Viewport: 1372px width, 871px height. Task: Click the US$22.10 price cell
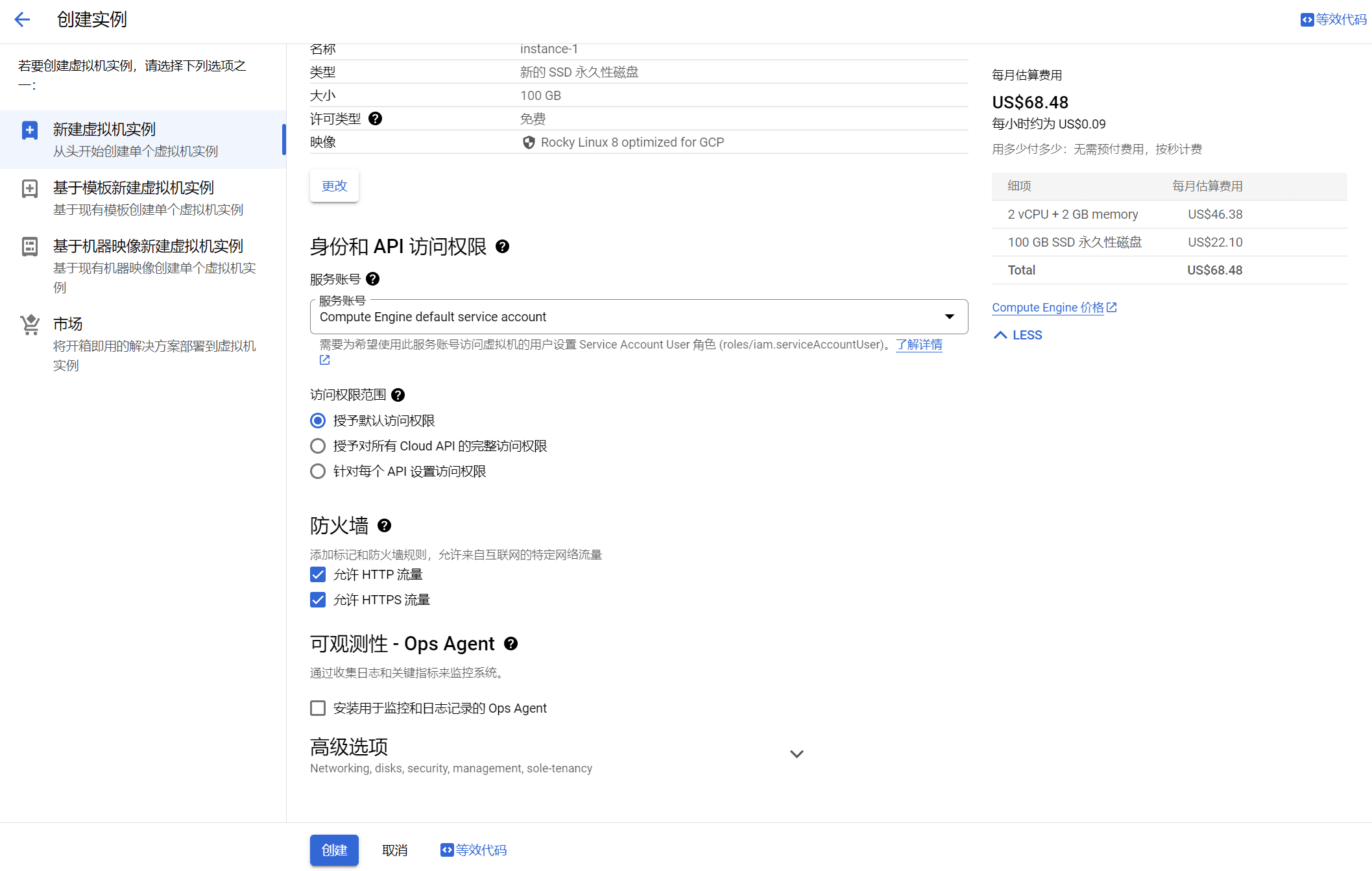1215,242
